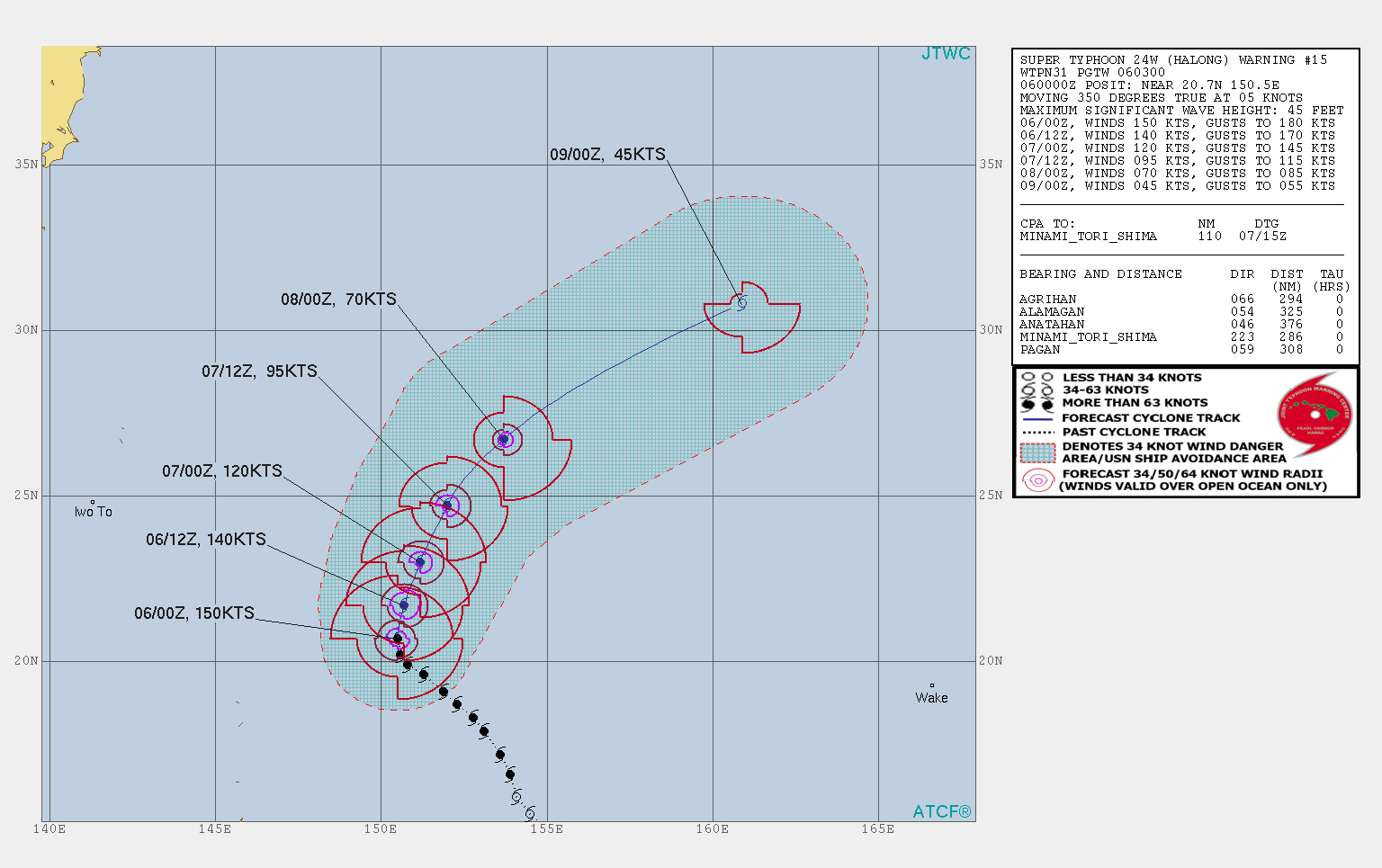
Task: Click the PAGAN row in bearing table
Action: click(x=1181, y=350)
